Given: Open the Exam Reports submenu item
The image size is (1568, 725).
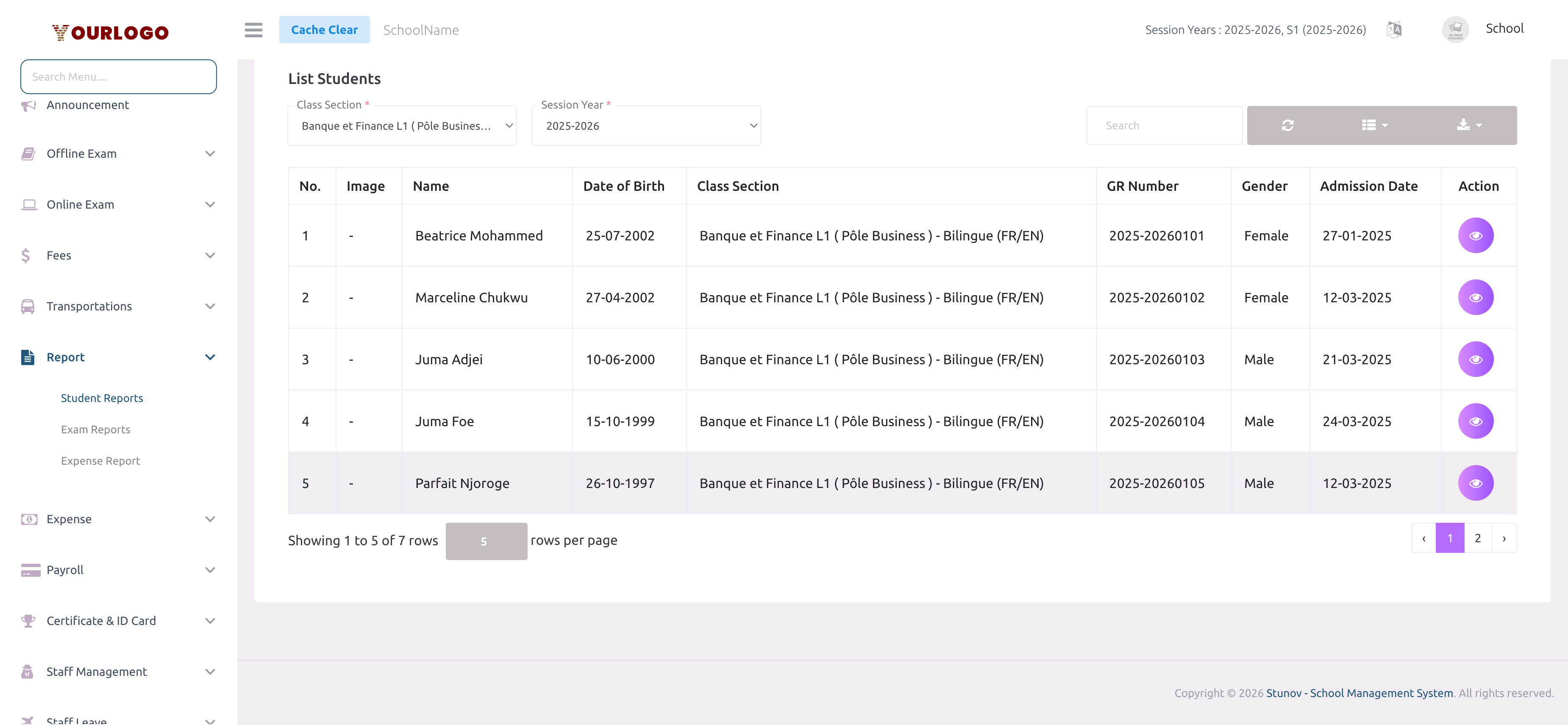Looking at the screenshot, I should pyautogui.click(x=96, y=430).
